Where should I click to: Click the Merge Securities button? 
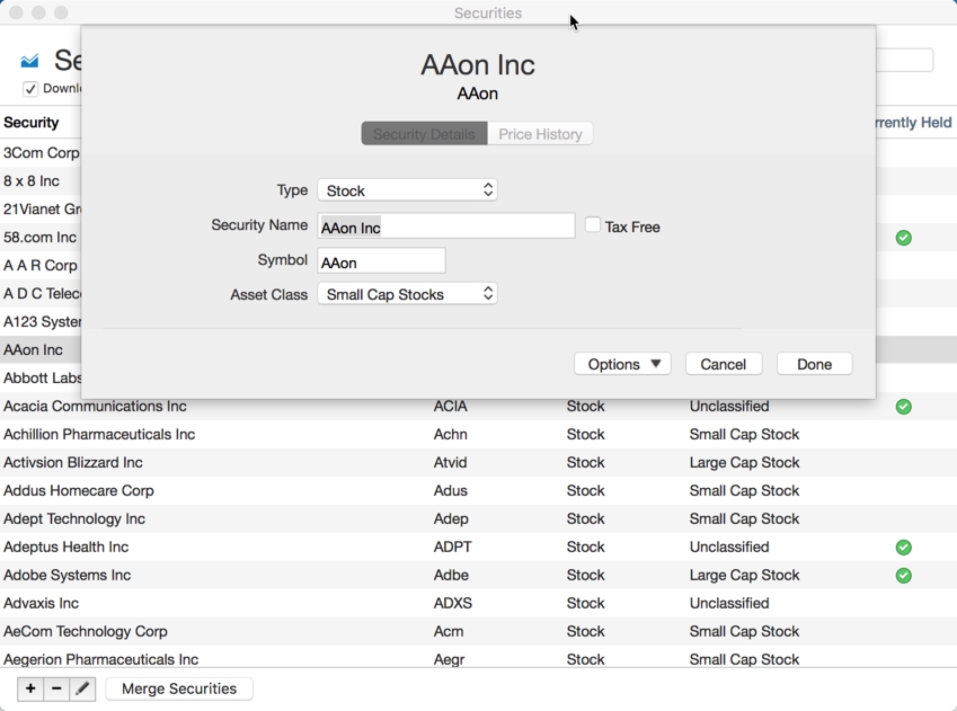(179, 689)
